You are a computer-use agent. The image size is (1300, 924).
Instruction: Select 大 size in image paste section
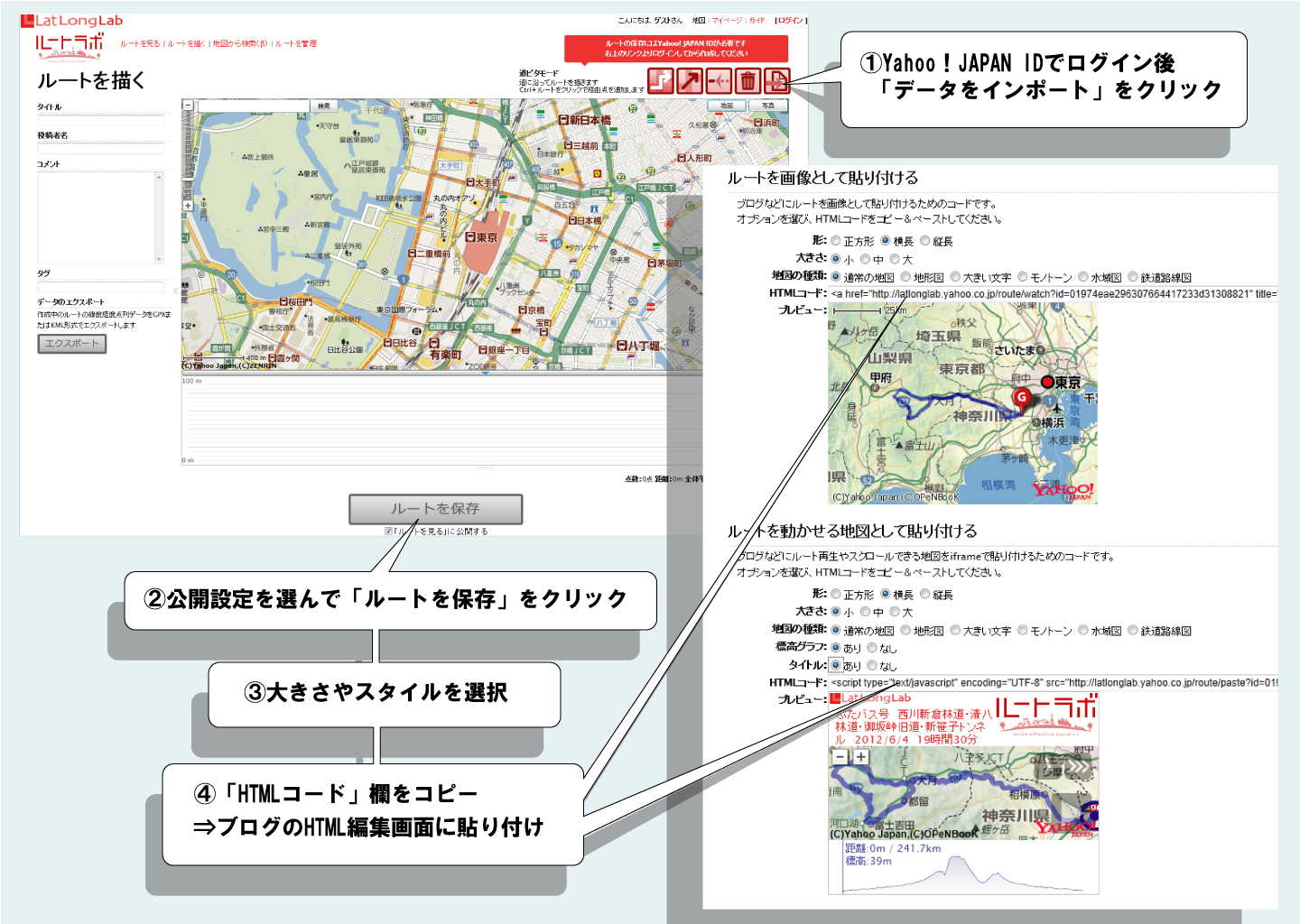[895, 259]
